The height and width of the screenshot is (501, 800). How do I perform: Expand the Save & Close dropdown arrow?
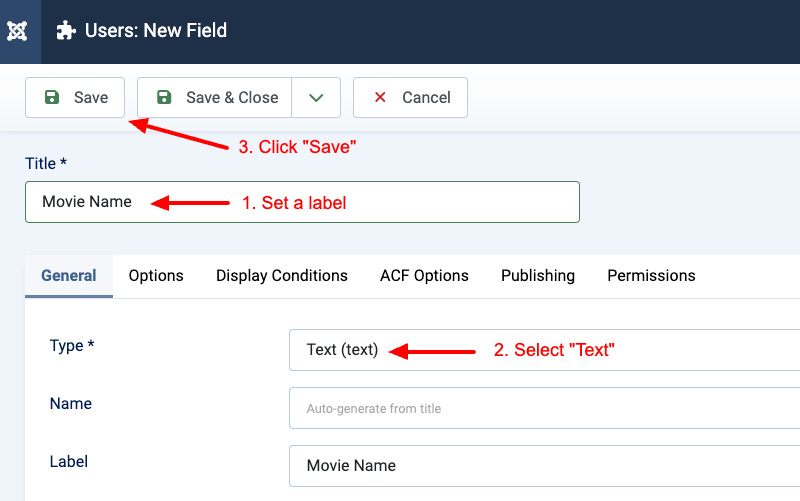click(316, 97)
